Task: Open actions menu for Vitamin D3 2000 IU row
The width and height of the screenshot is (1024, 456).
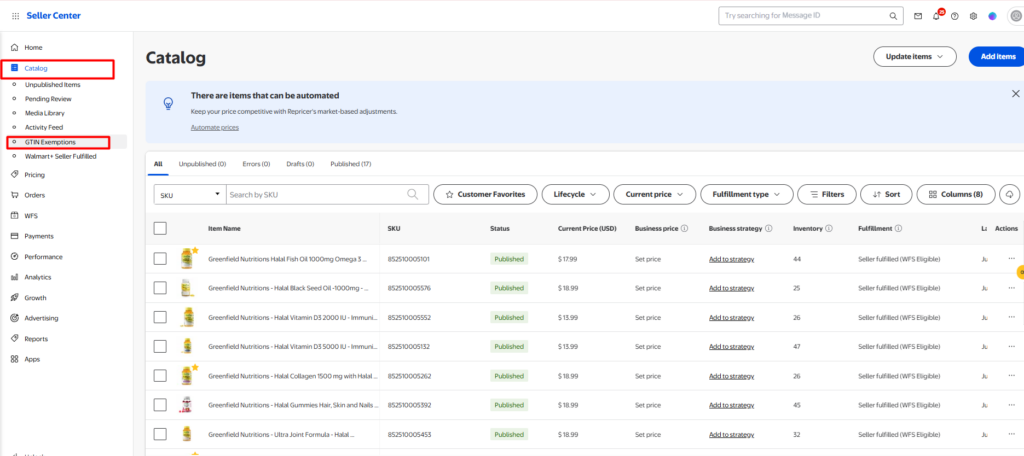Action: coord(1012,317)
